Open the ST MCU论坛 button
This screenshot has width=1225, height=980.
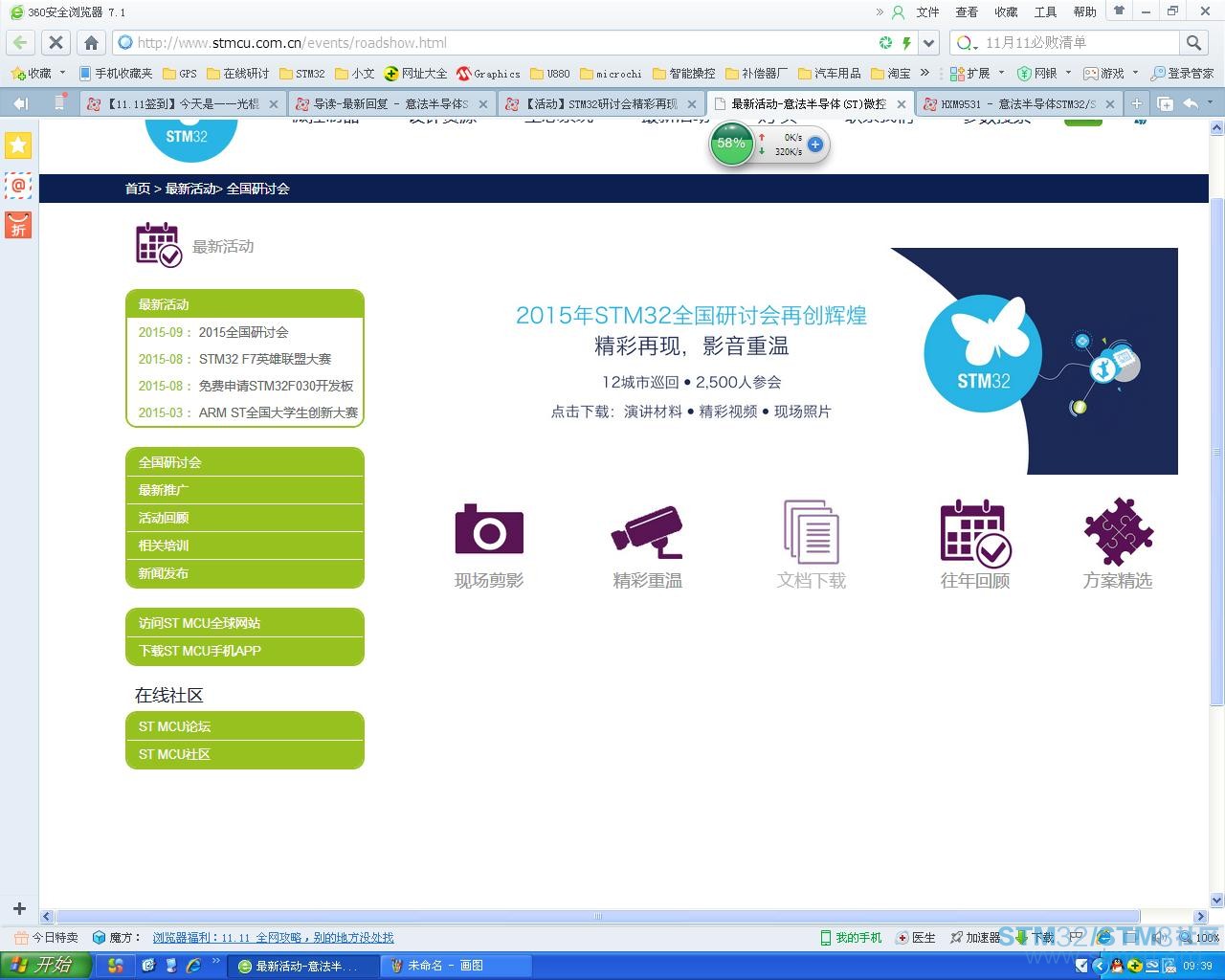(245, 726)
